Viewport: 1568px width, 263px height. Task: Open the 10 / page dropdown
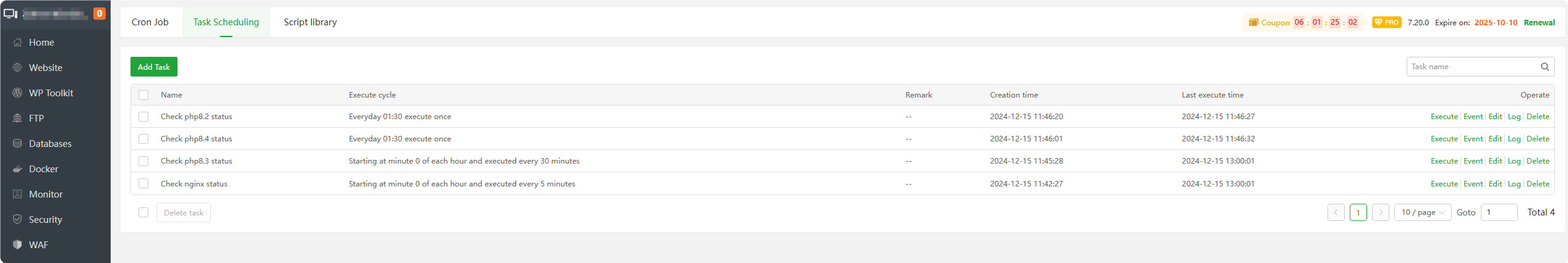coord(1422,212)
